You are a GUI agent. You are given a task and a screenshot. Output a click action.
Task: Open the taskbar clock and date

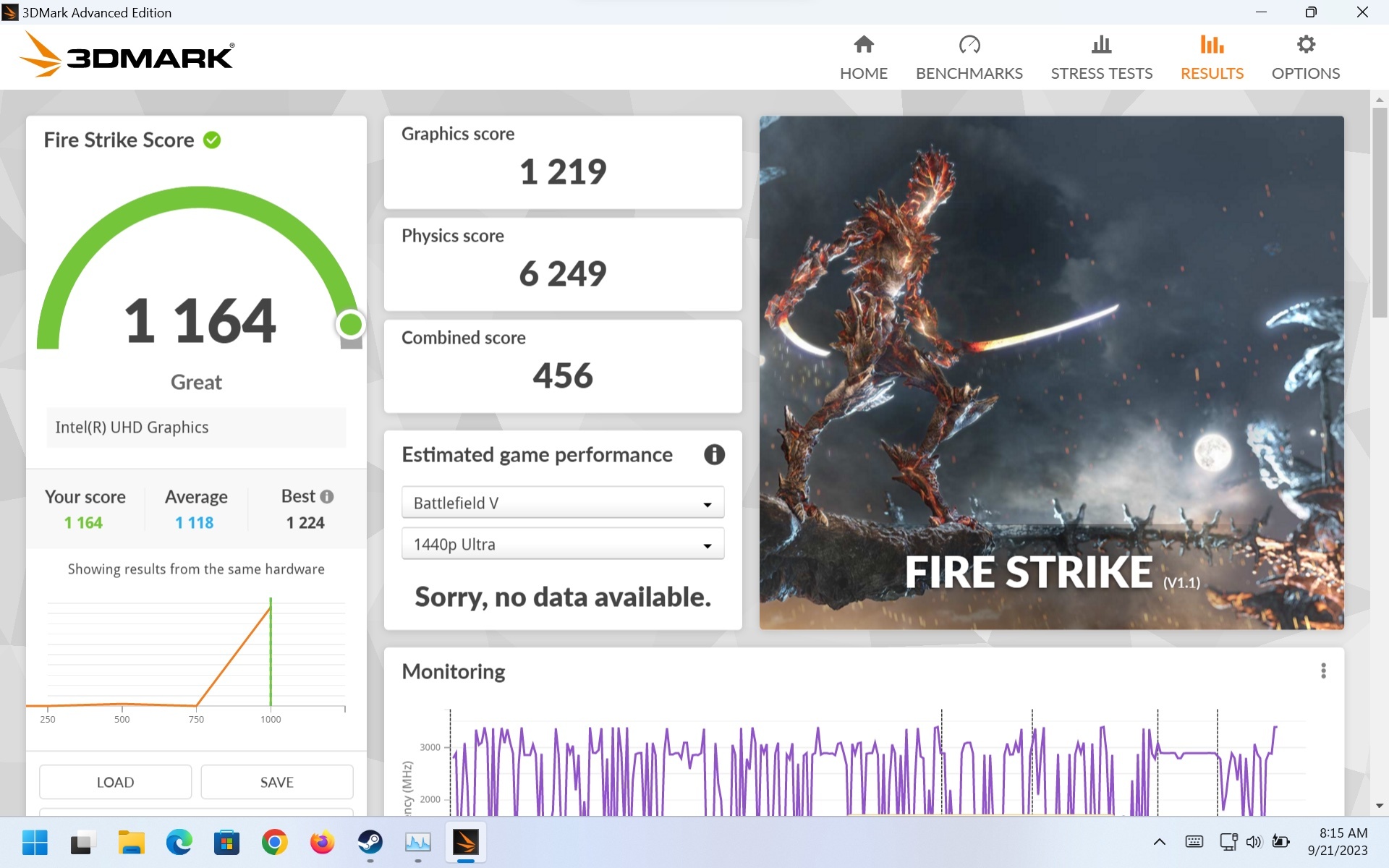(x=1337, y=841)
